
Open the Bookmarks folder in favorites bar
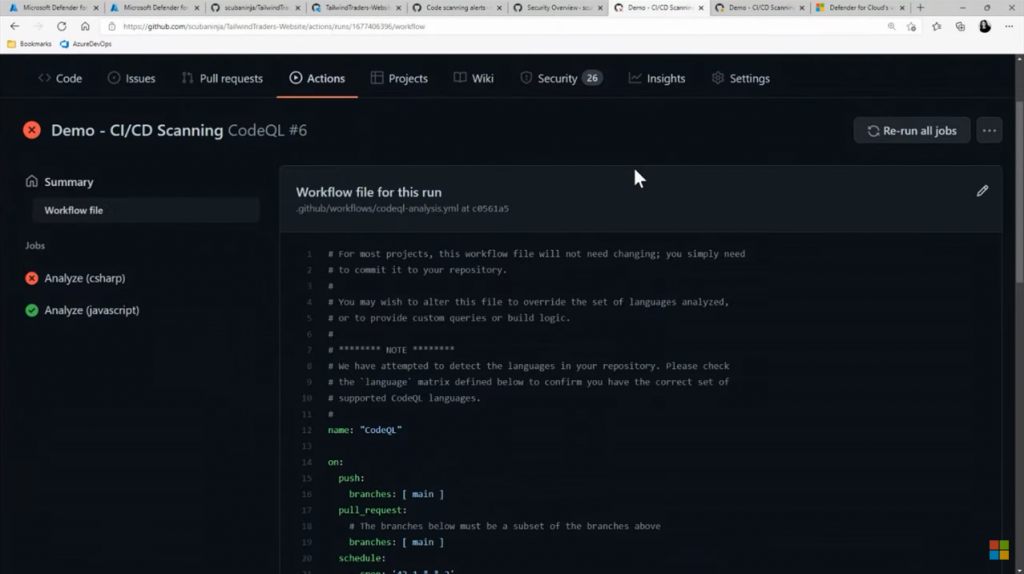click(29, 44)
